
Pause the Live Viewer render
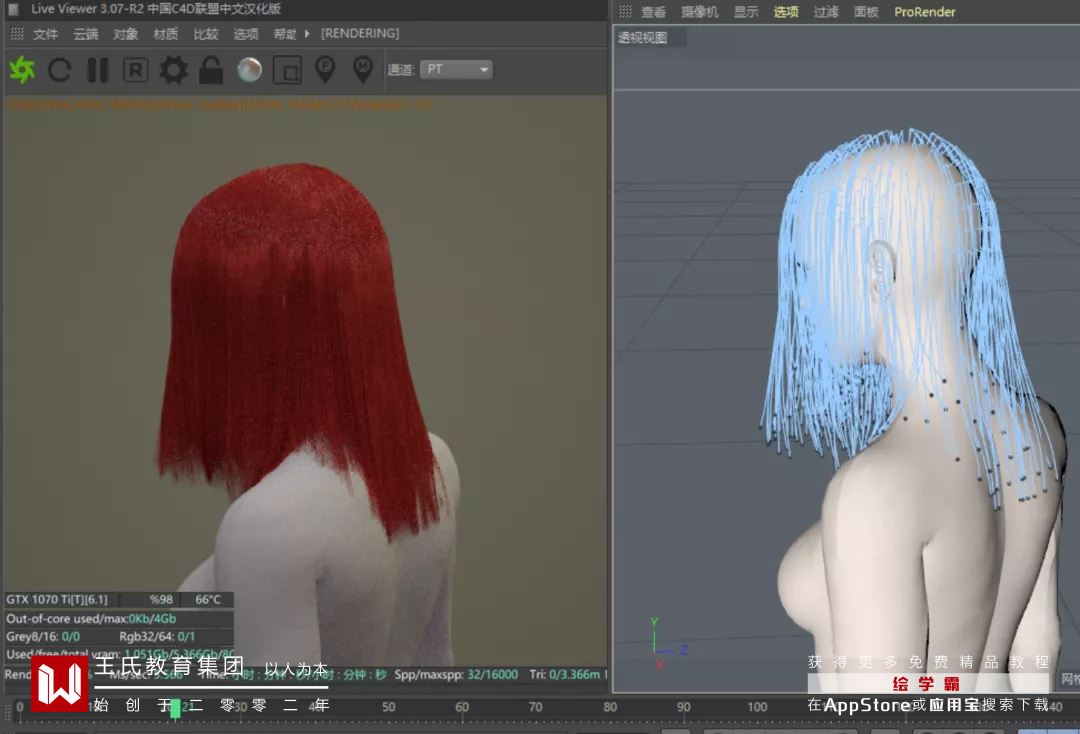point(98,70)
